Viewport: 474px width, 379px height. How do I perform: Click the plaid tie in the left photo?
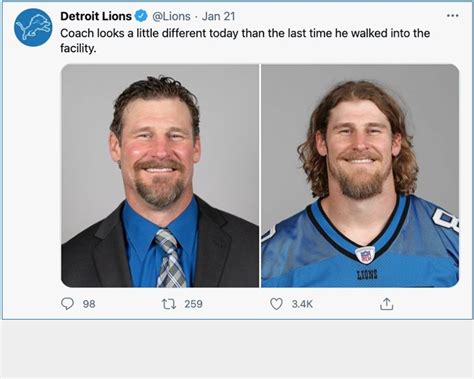(x=170, y=258)
